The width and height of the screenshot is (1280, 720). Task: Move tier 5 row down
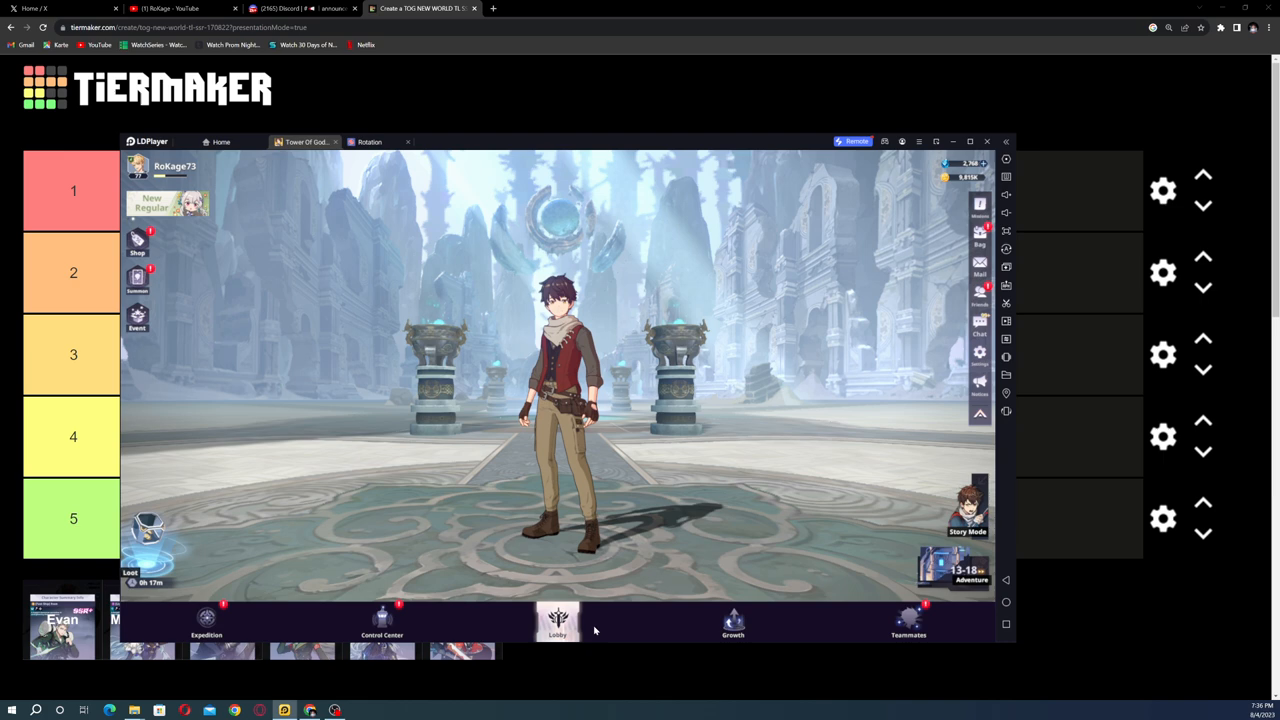pyautogui.click(x=1203, y=534)
